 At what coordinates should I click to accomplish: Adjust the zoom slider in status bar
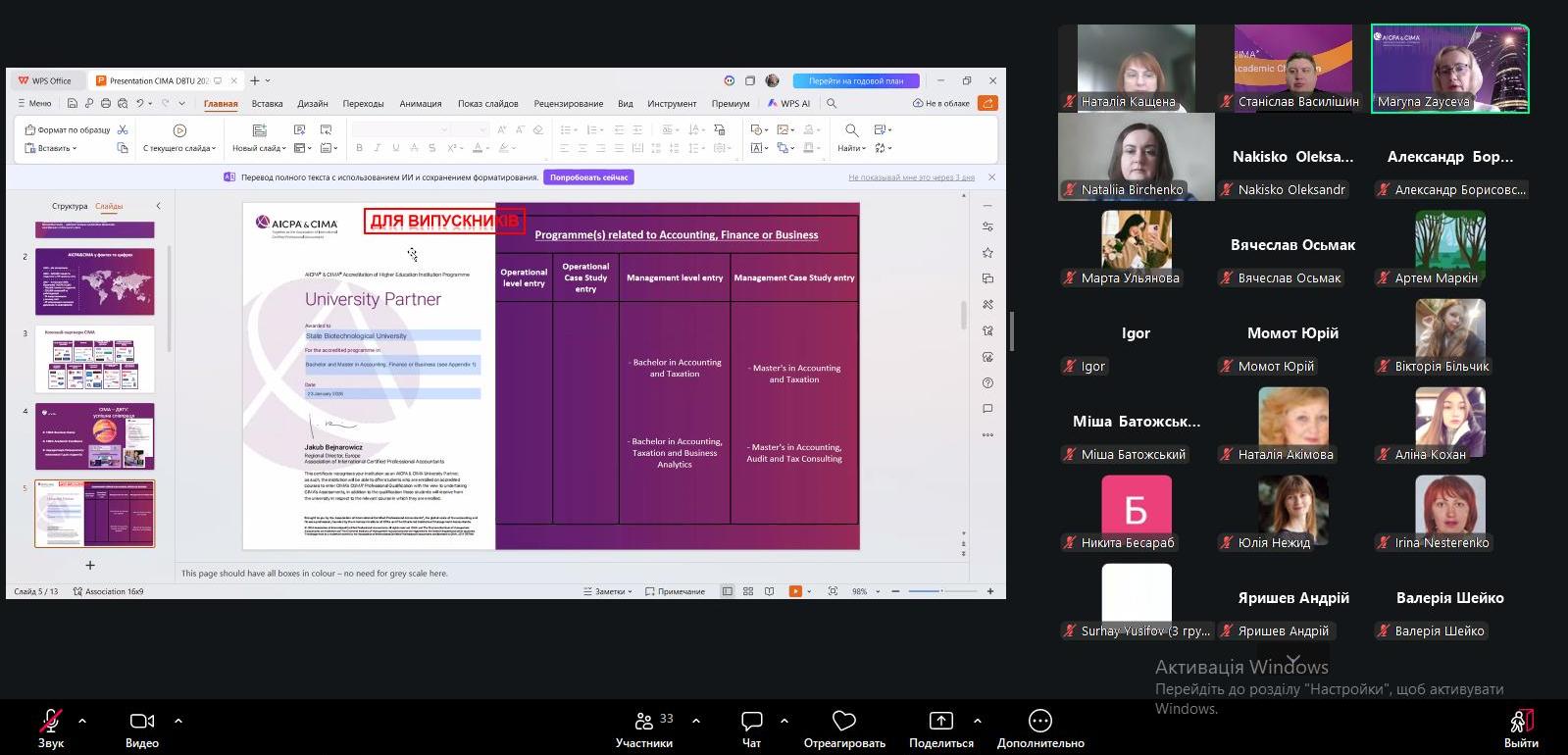tap(940, 591)
